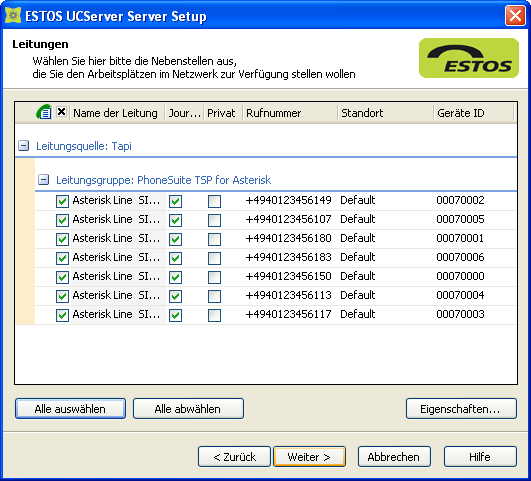The image size is (531, 481).
Task: Toggle Journal checkbox for device 00070004
Action: pyautogui.click(x=175, y=296)
